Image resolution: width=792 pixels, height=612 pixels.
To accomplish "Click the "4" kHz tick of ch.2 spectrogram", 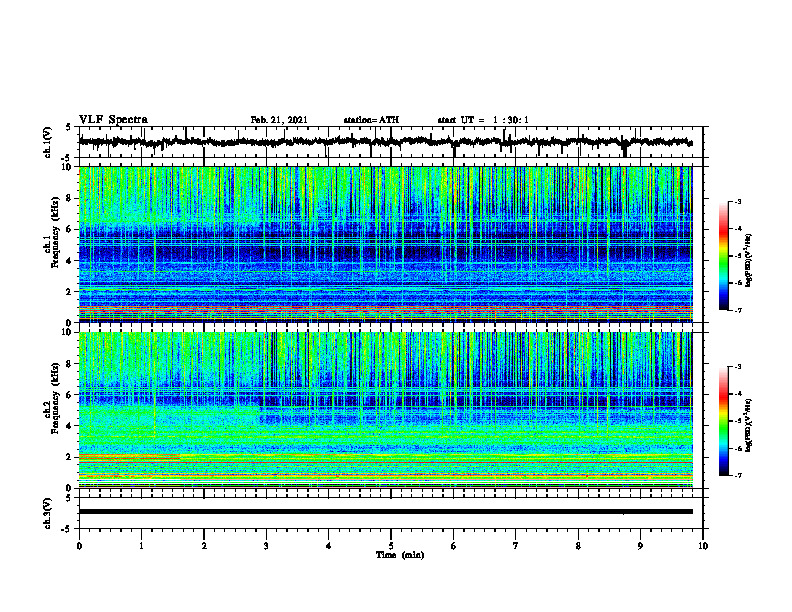I will (69, 426).
